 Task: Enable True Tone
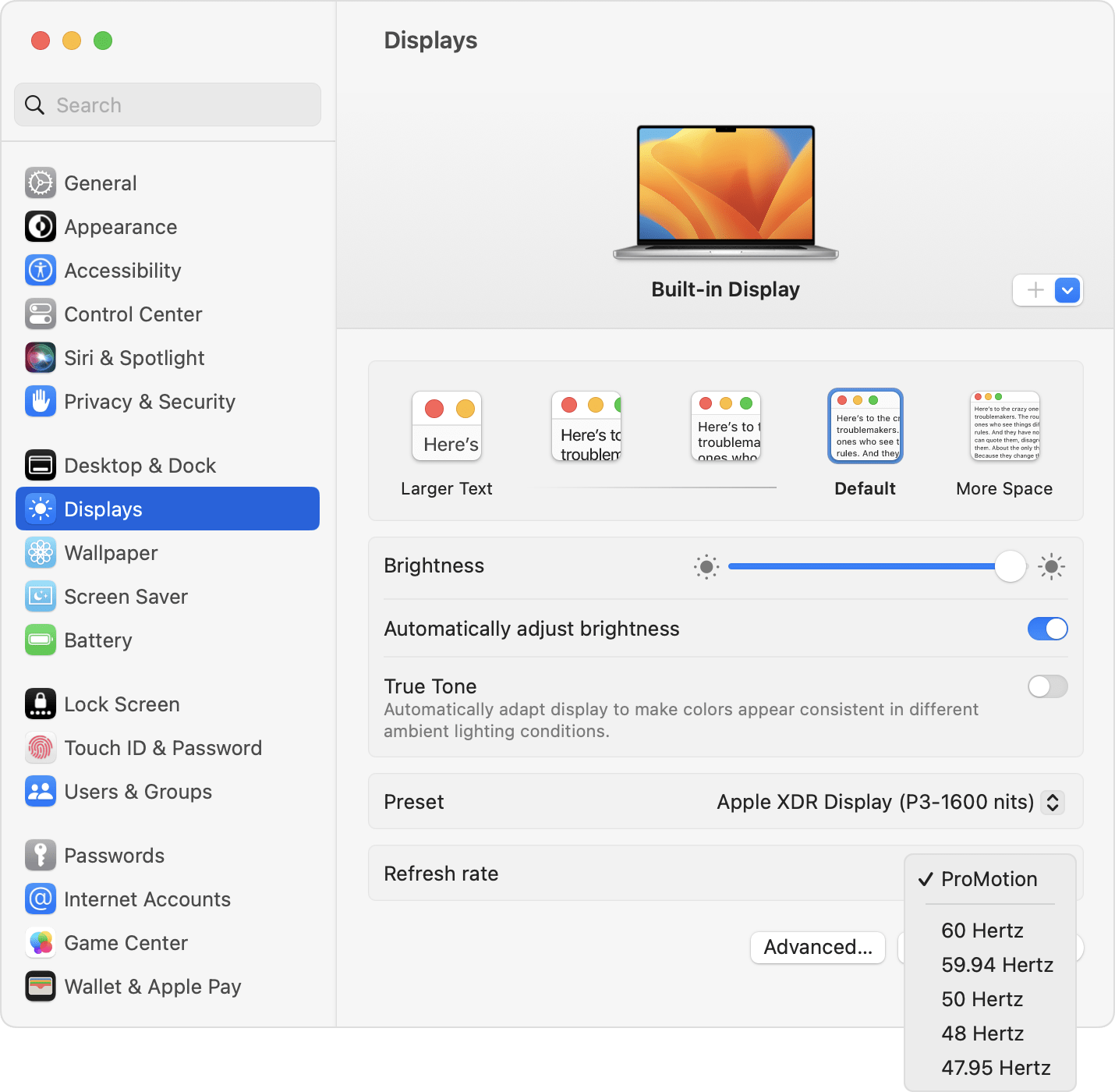(1048, 686)
